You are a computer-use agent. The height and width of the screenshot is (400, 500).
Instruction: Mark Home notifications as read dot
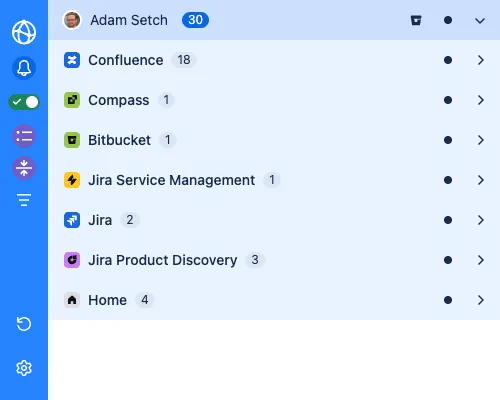coord(448,300)
